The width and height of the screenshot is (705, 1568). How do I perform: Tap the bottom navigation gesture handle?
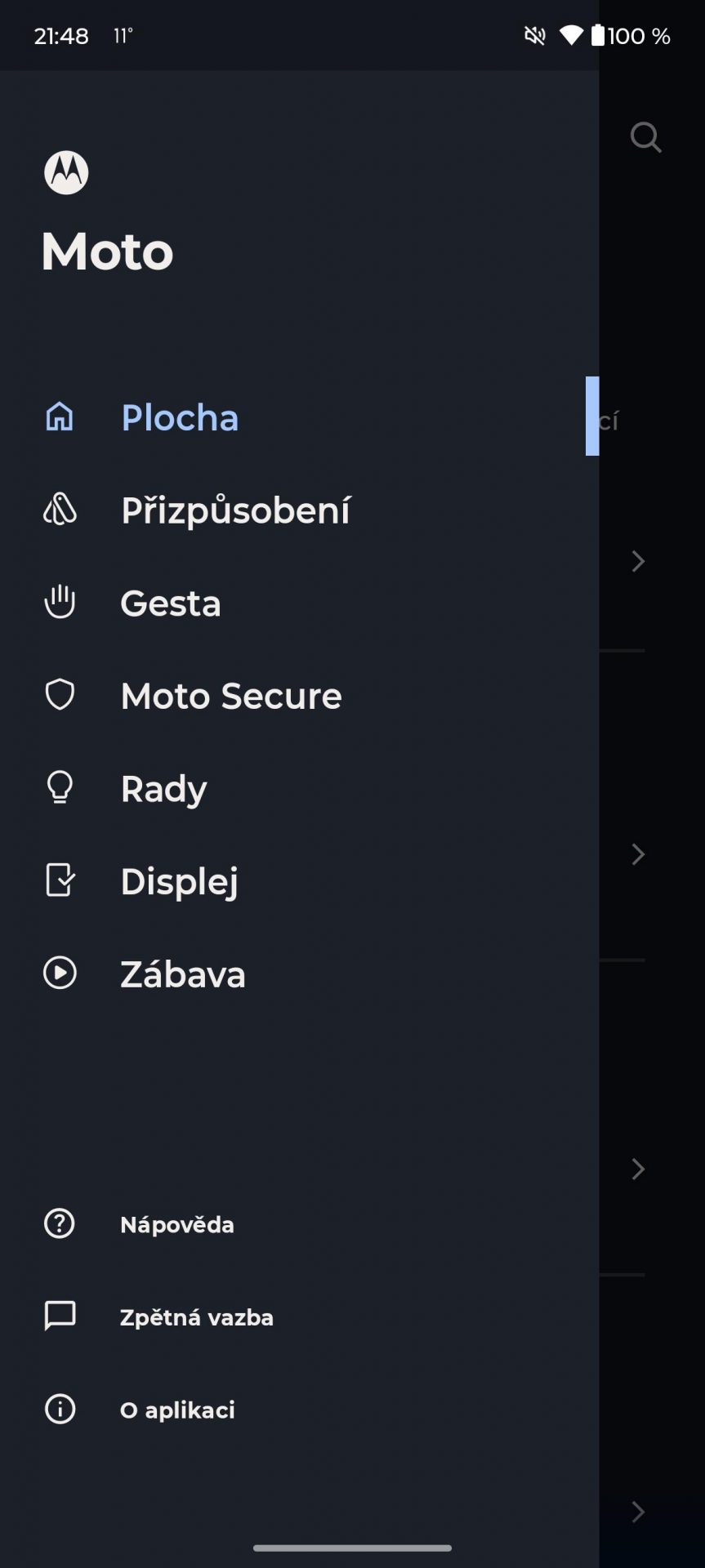point(352,1548)
